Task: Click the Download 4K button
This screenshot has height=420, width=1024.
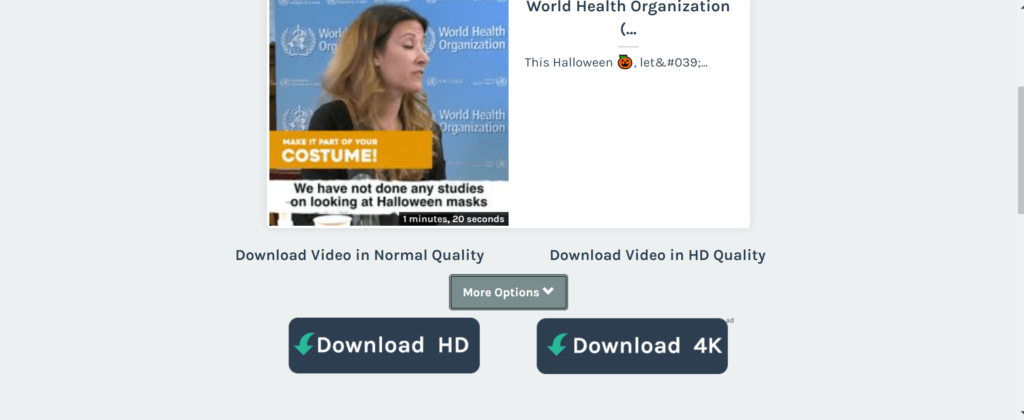Action: (632, 346)
